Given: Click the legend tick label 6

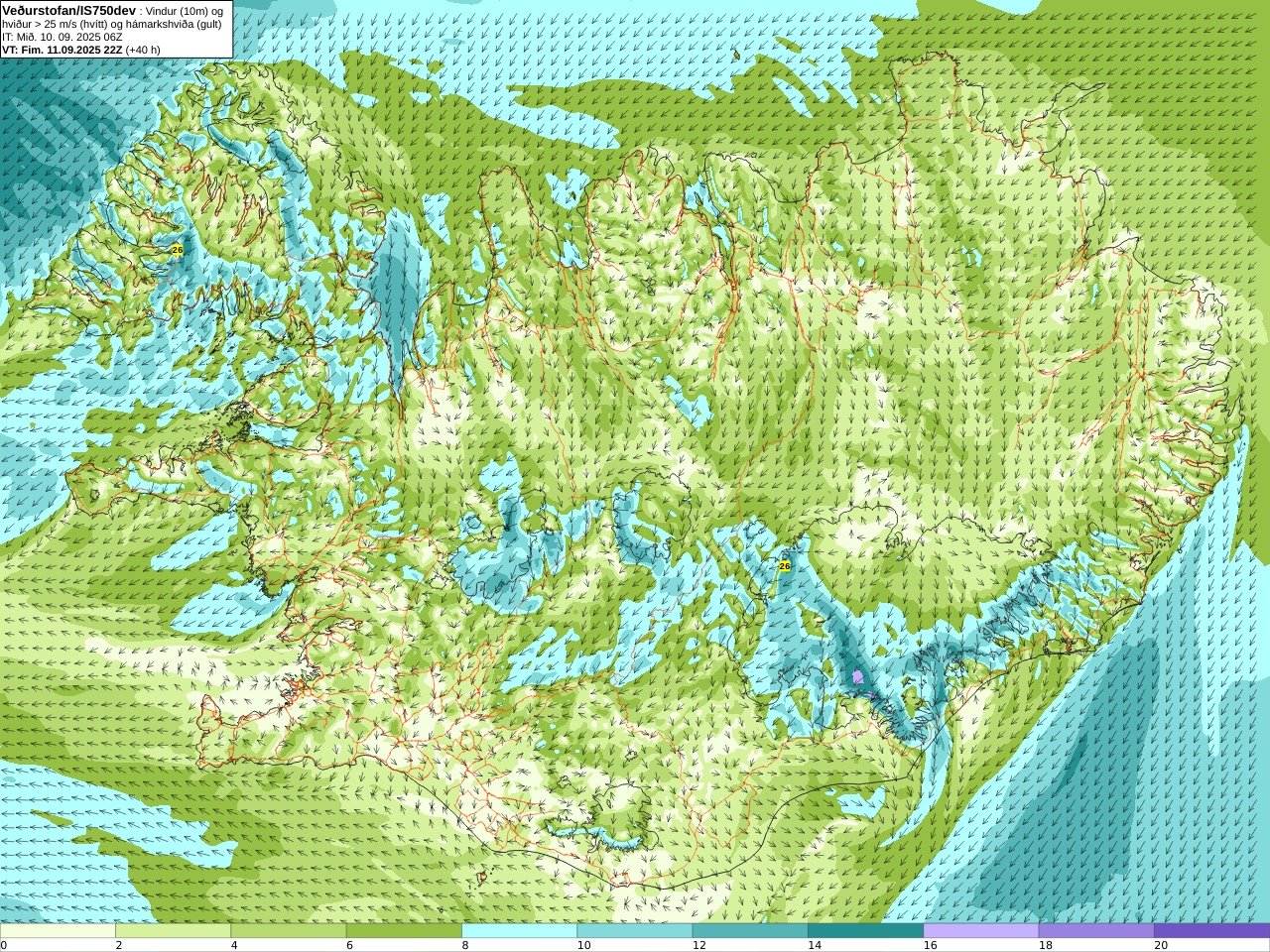Looking at the screenshot, I should click(x=350, y=945).
